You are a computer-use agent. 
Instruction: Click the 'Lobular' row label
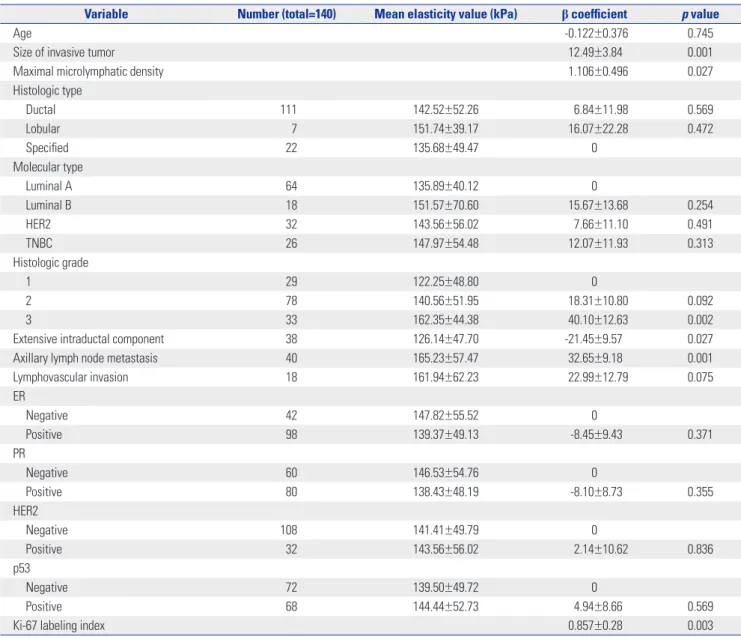pos(43,129)
